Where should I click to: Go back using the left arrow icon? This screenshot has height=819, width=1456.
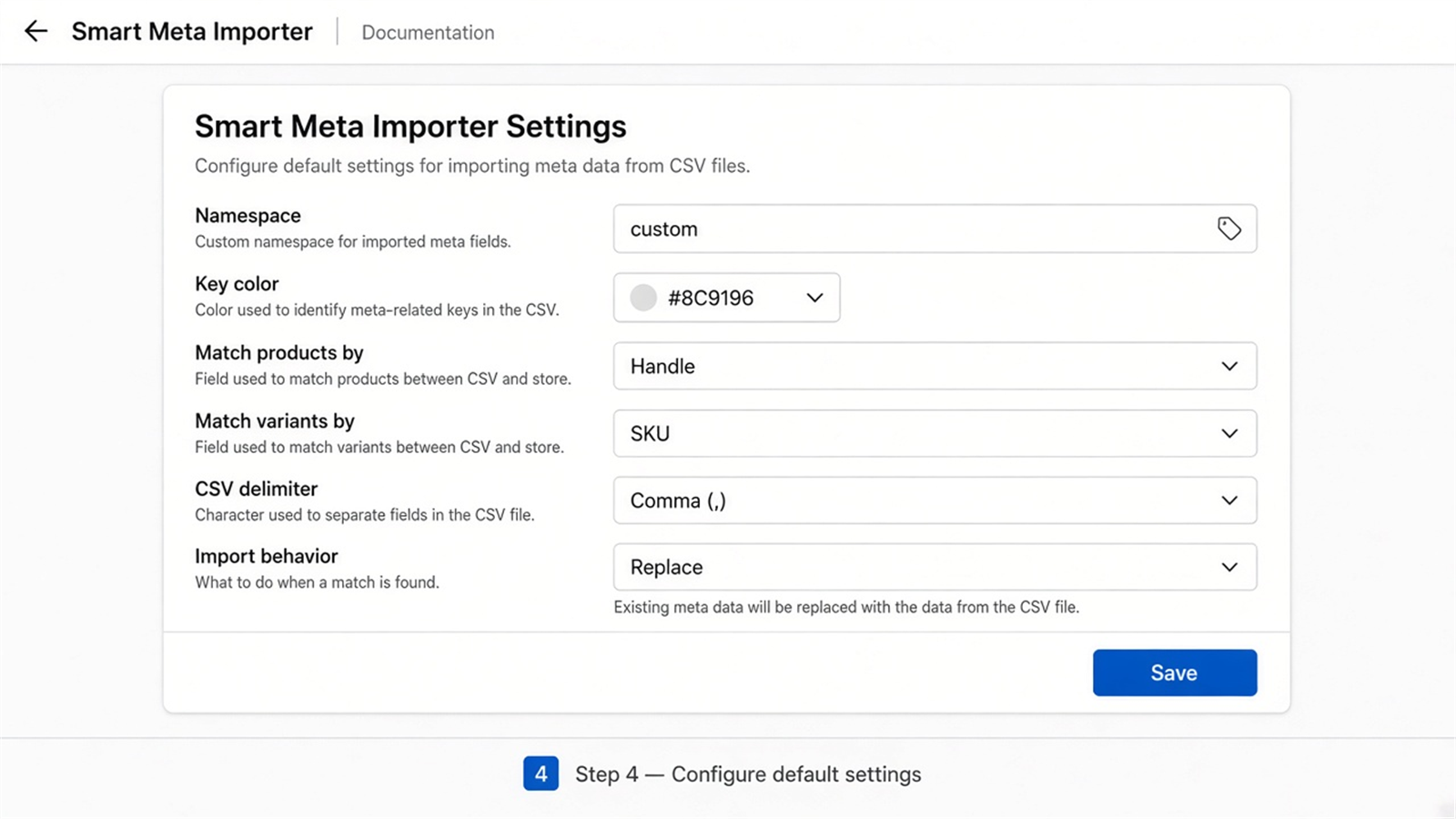coord(35,32)
